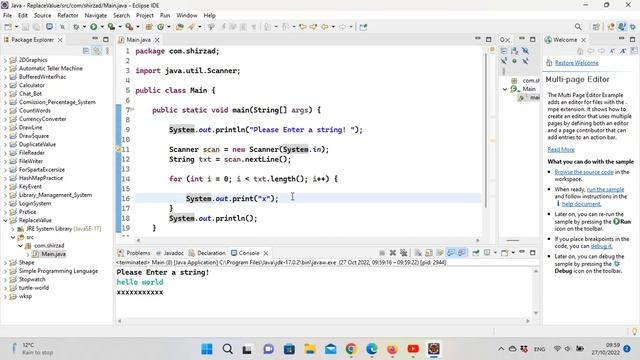The height and width of the screenshot is (360, 640).
Task: Open the Debug button dropdown arrow
Action: click(84, 27)
